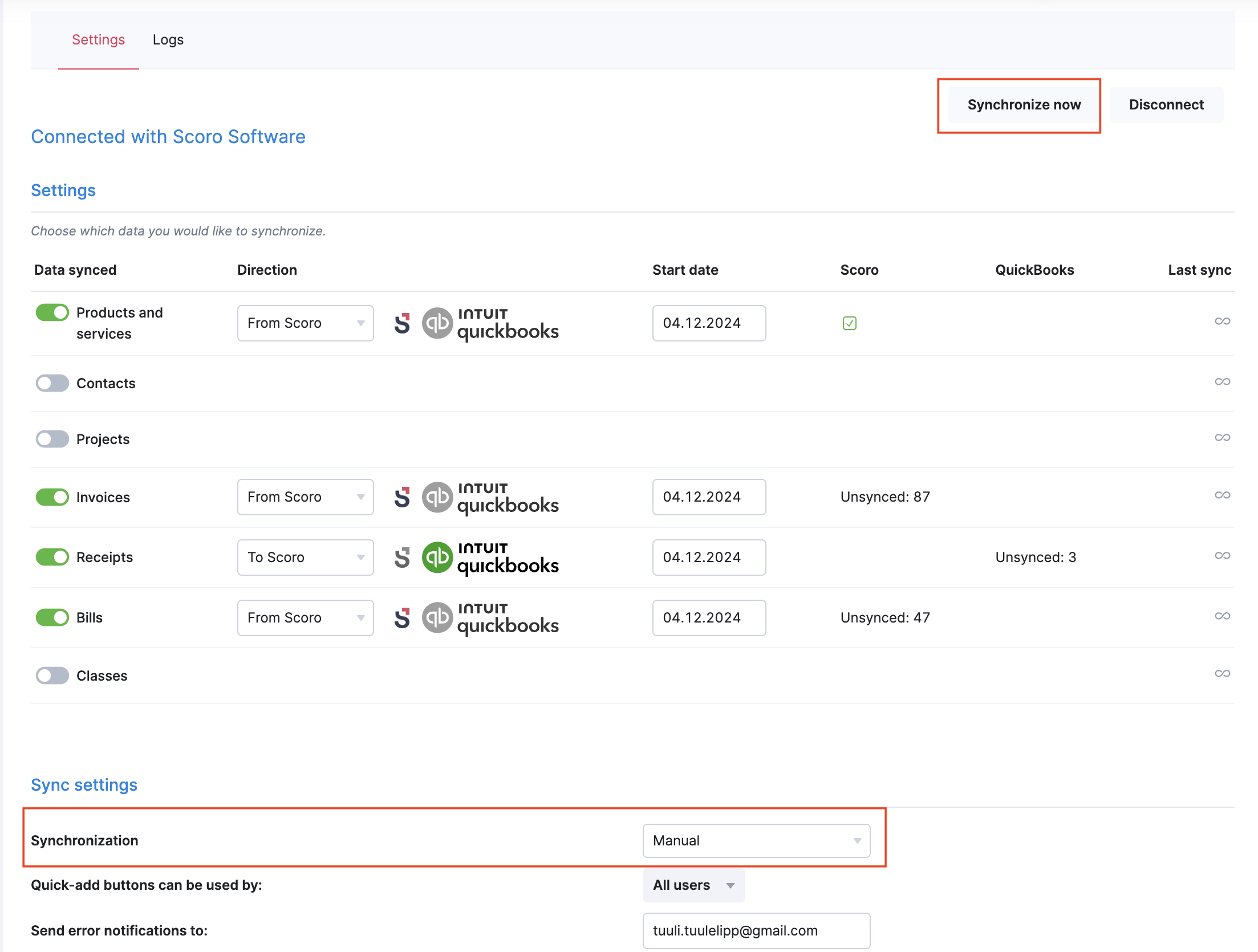Open the Bills direction dropdown
This screenshot has height=952, width=1258.
[x=306, y=618]
